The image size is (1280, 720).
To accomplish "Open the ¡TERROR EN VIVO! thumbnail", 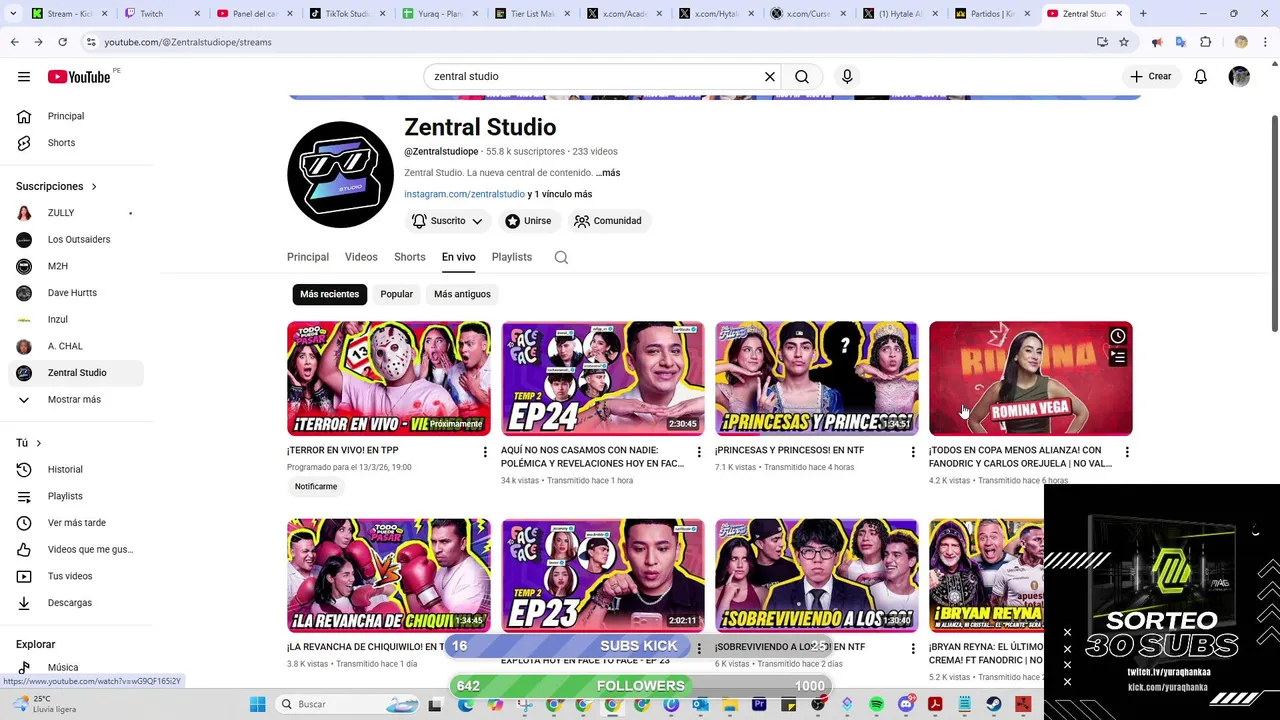I will pyautogui.click(x=388, y=378).
